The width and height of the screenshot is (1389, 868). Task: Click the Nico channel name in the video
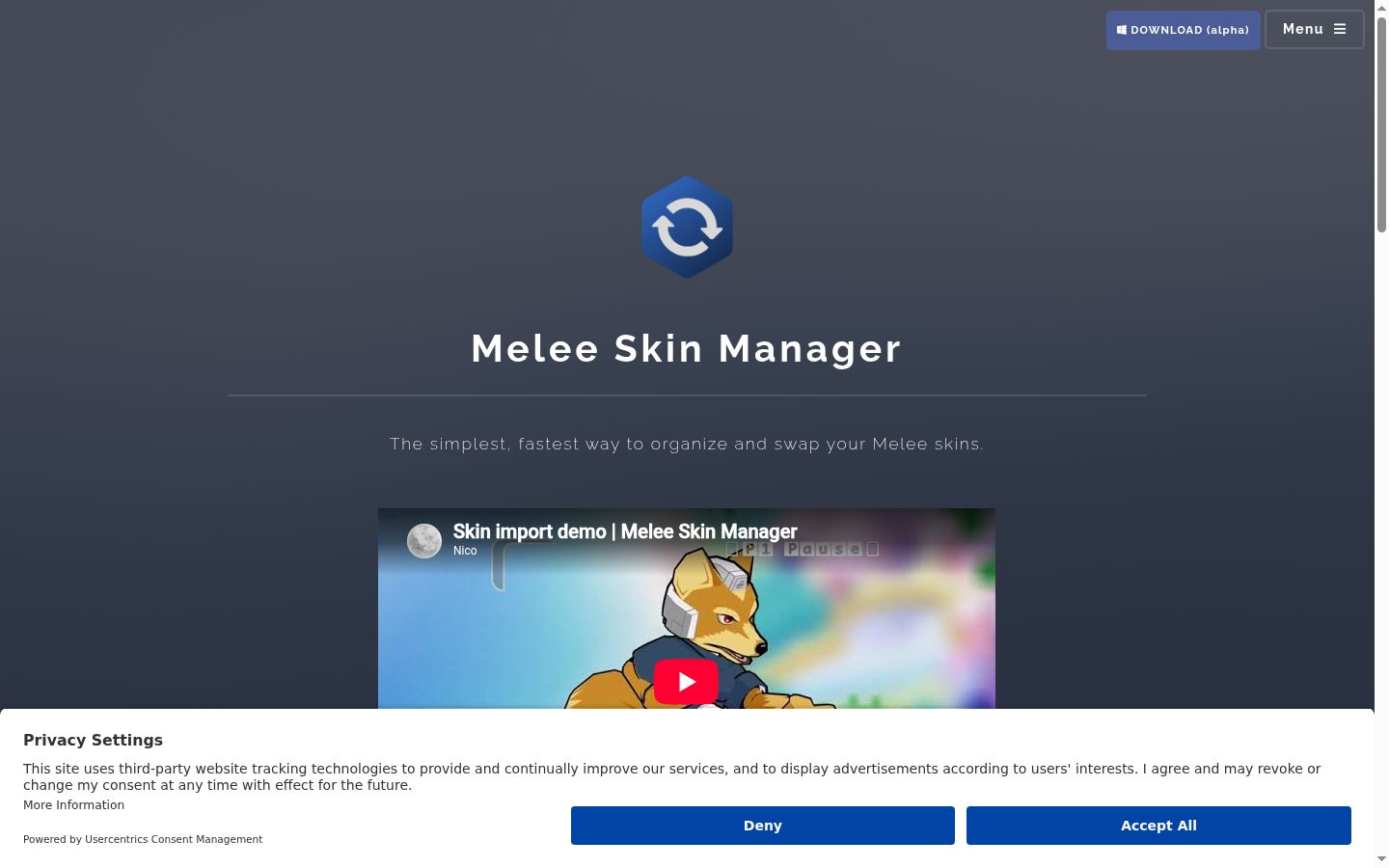click(x=465, y=551)
